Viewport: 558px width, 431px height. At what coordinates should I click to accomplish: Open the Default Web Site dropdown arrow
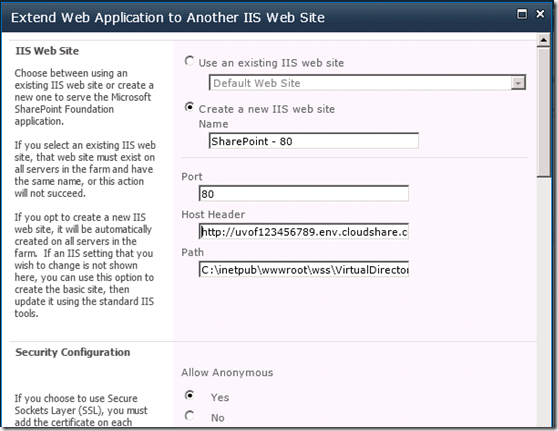click(x=518, y=83)
